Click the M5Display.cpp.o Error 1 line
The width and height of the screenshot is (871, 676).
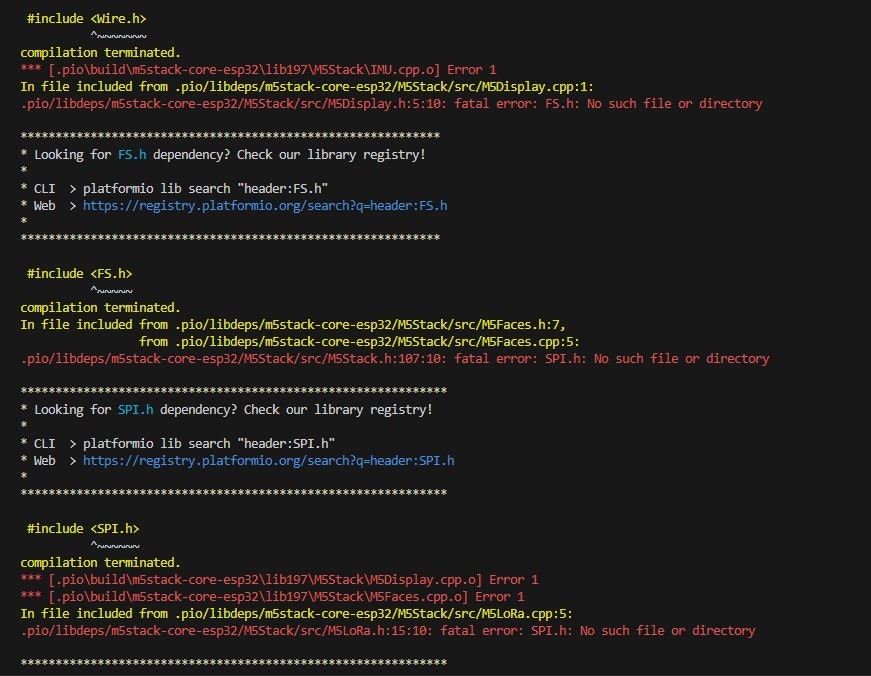[279, 580]
